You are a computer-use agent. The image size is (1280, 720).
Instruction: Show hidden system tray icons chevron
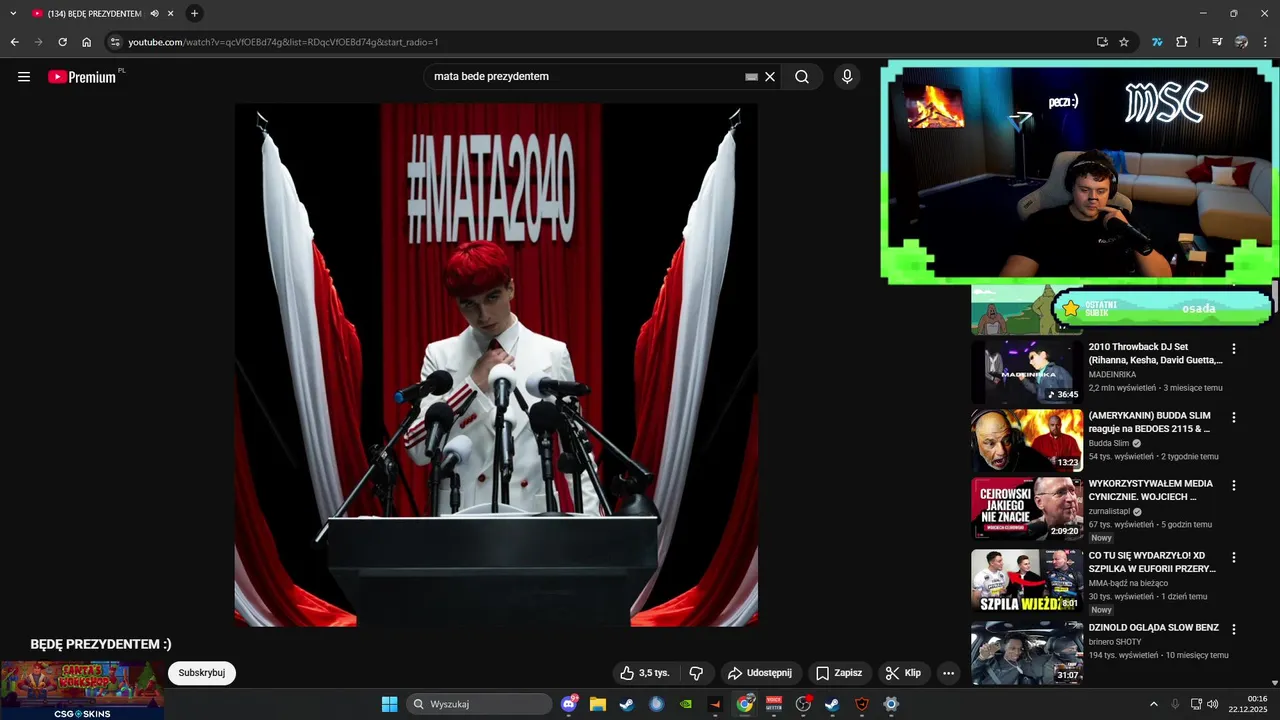1154,704
